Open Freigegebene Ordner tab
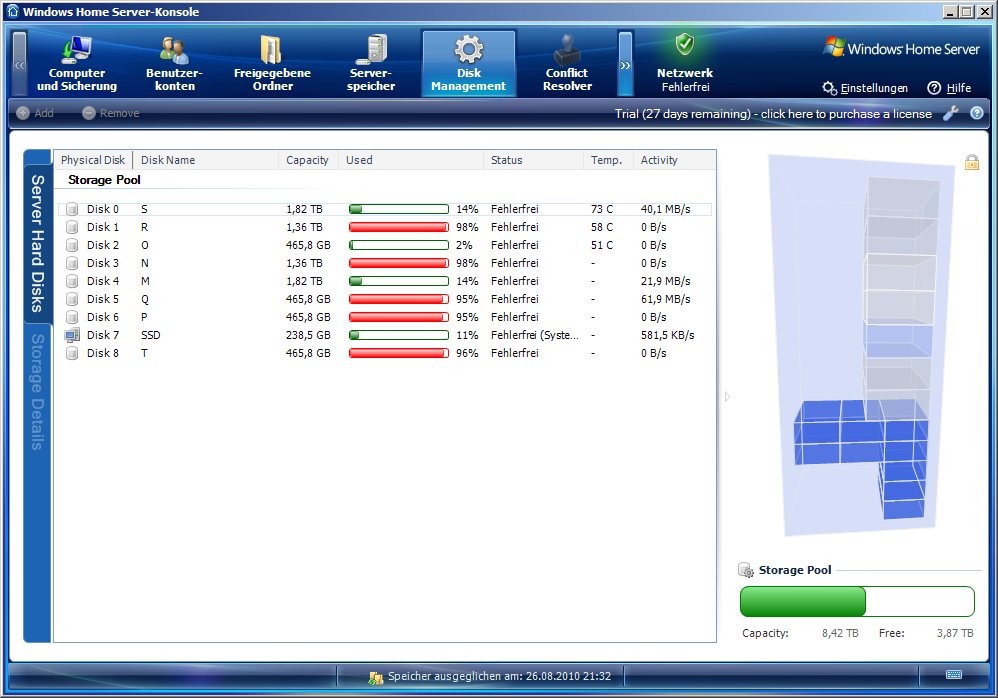 pyautogui.click(x=272, y=64)
